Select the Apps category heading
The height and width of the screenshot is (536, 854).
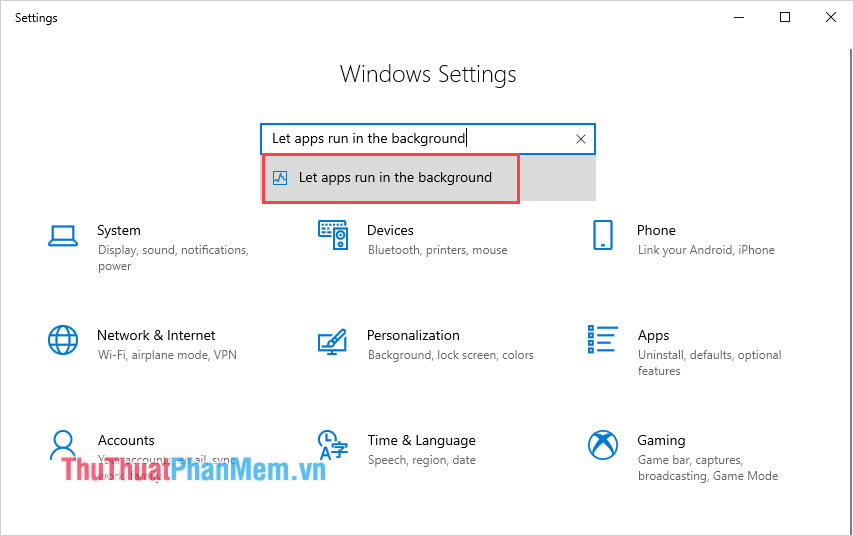(x=654, y=336)
